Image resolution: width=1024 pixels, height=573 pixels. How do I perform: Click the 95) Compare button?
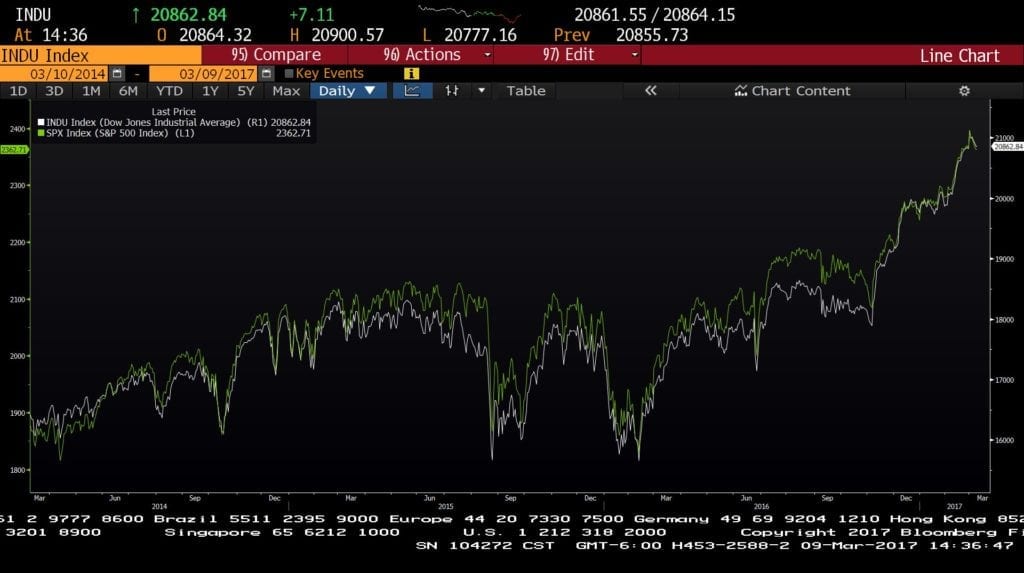(x=276, y=55)
